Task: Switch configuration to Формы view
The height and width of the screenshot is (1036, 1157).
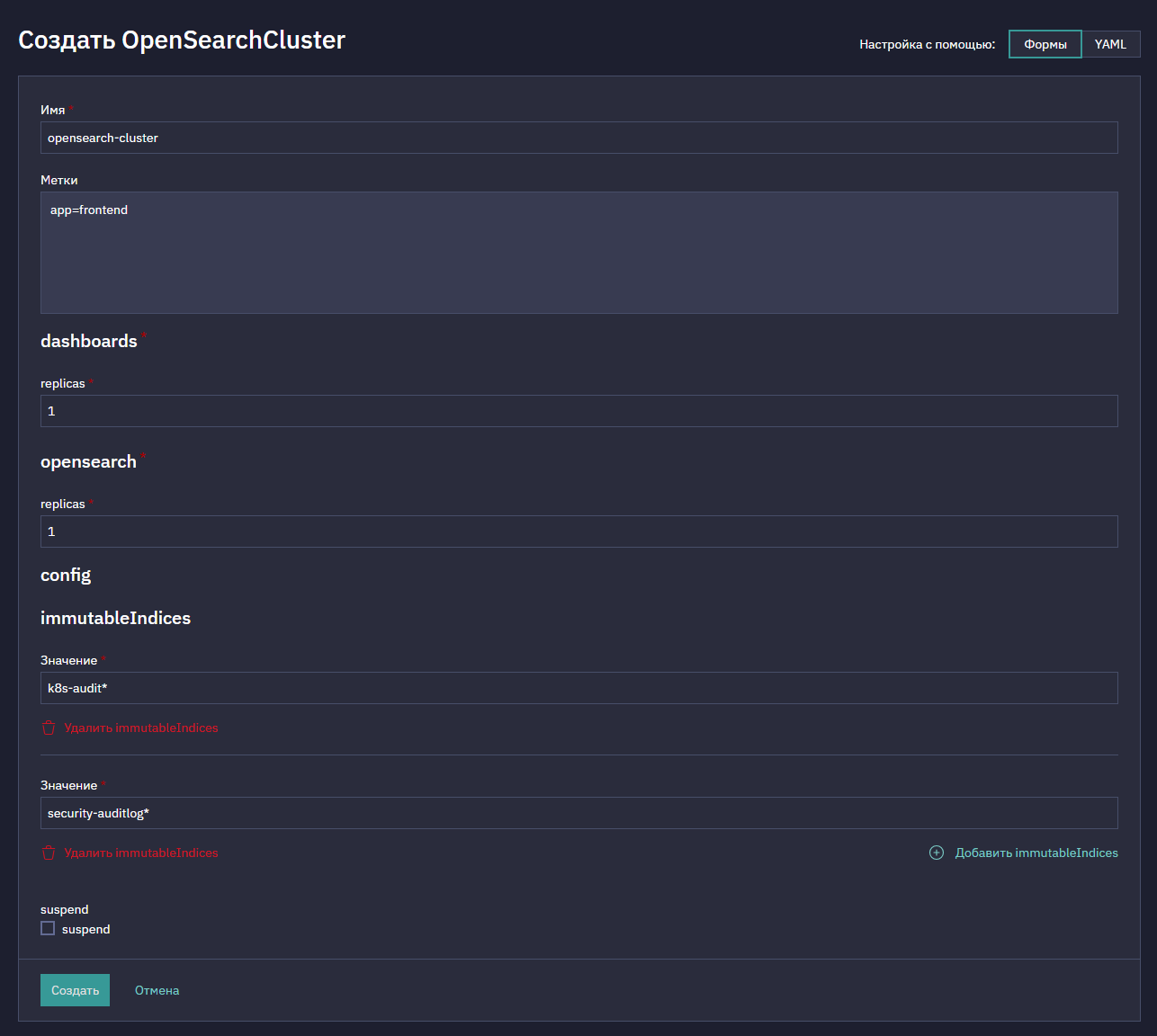Action: pos(1045,44)
